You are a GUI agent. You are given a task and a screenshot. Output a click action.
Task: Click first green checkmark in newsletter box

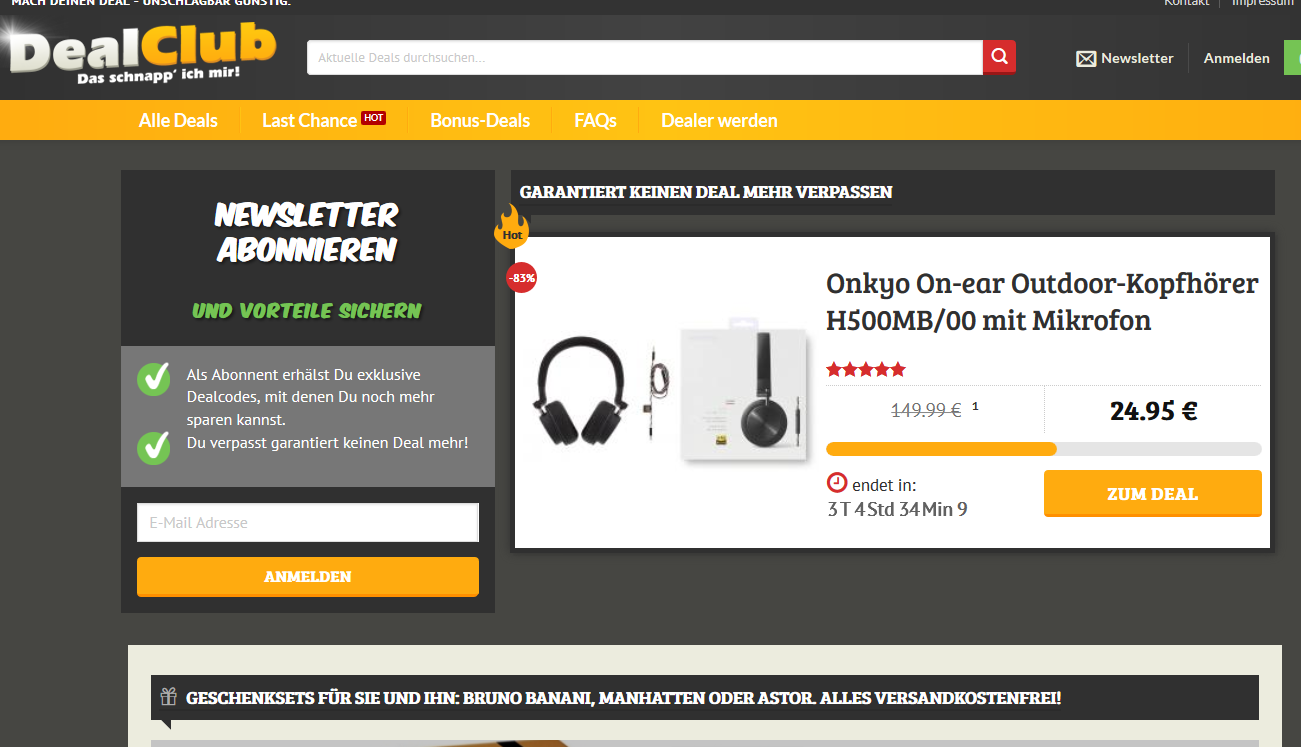pos(154,378)
